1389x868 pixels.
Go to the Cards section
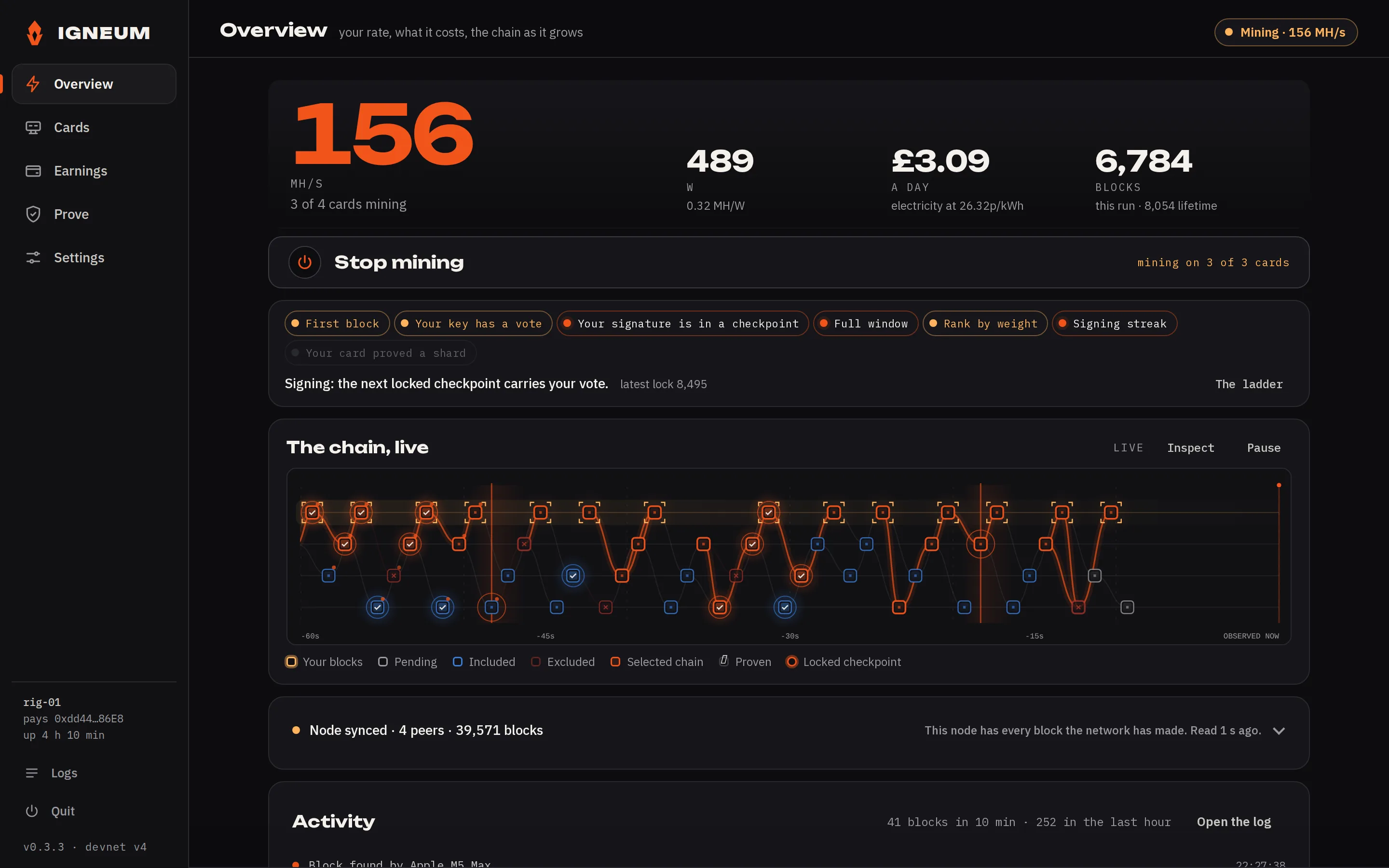(94, 127)
